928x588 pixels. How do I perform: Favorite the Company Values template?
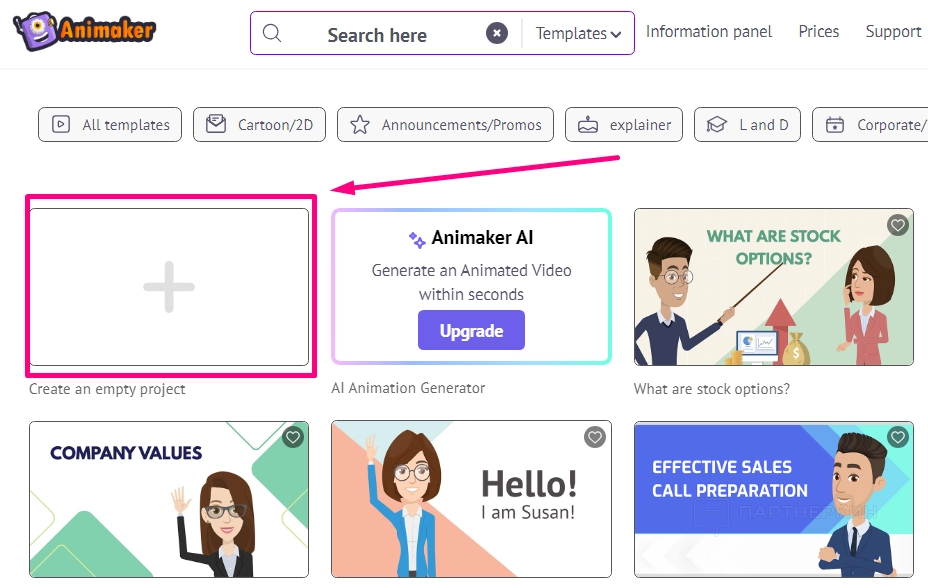pos(293,438)
